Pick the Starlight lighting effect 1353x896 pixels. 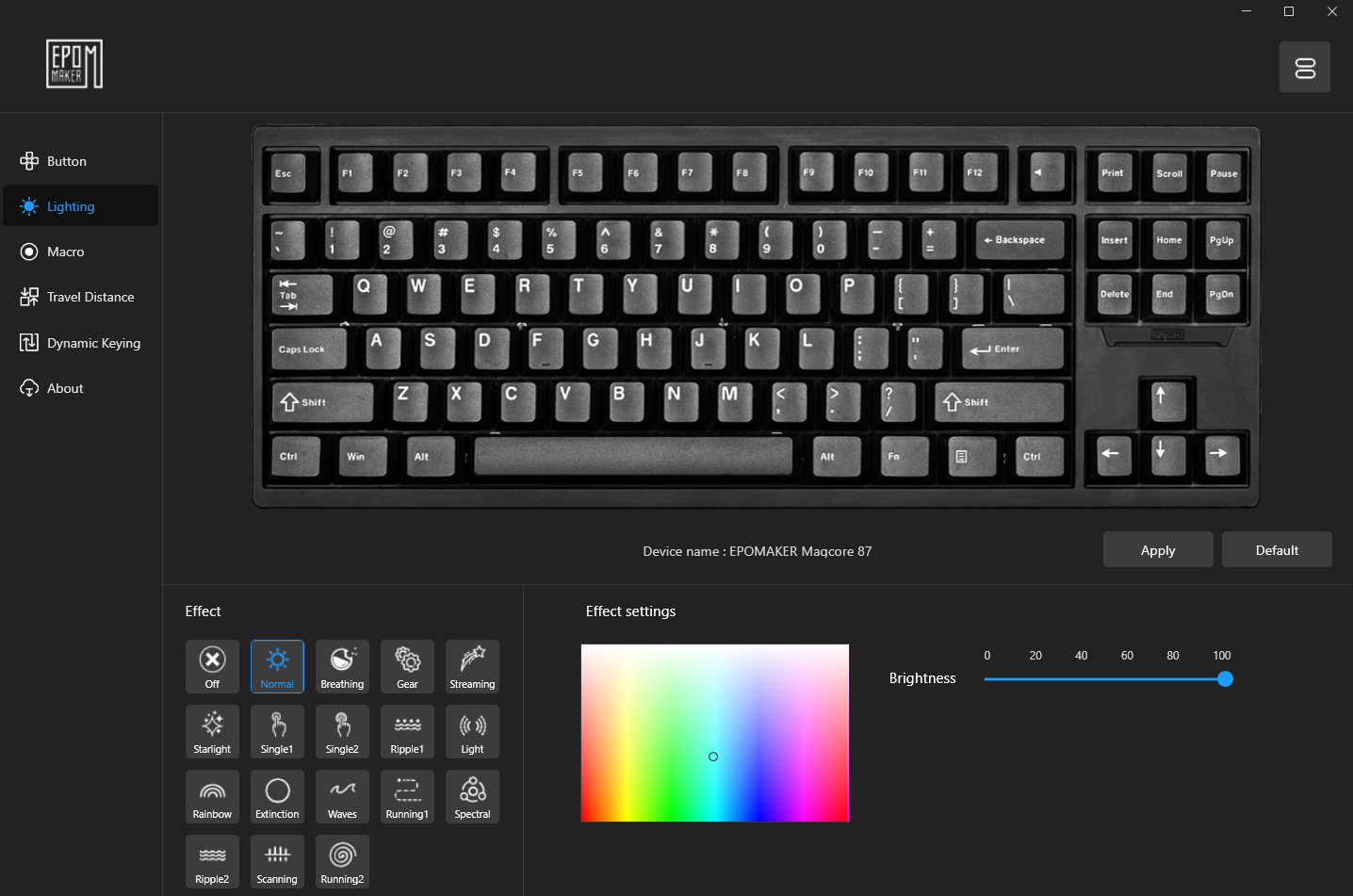(212, 731)
